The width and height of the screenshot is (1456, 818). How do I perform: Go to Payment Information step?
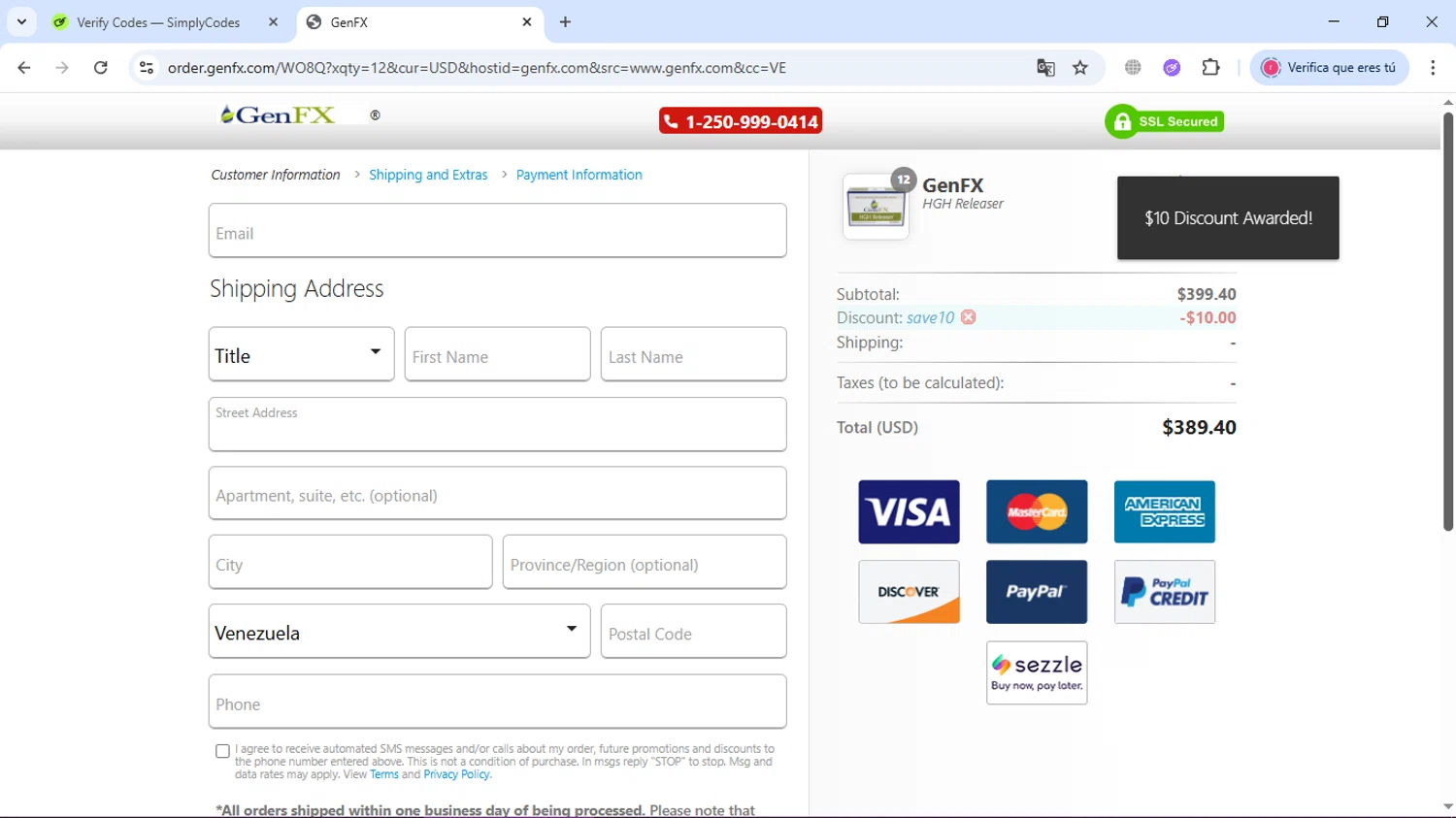pyautogui.click(x=579, y=175)
